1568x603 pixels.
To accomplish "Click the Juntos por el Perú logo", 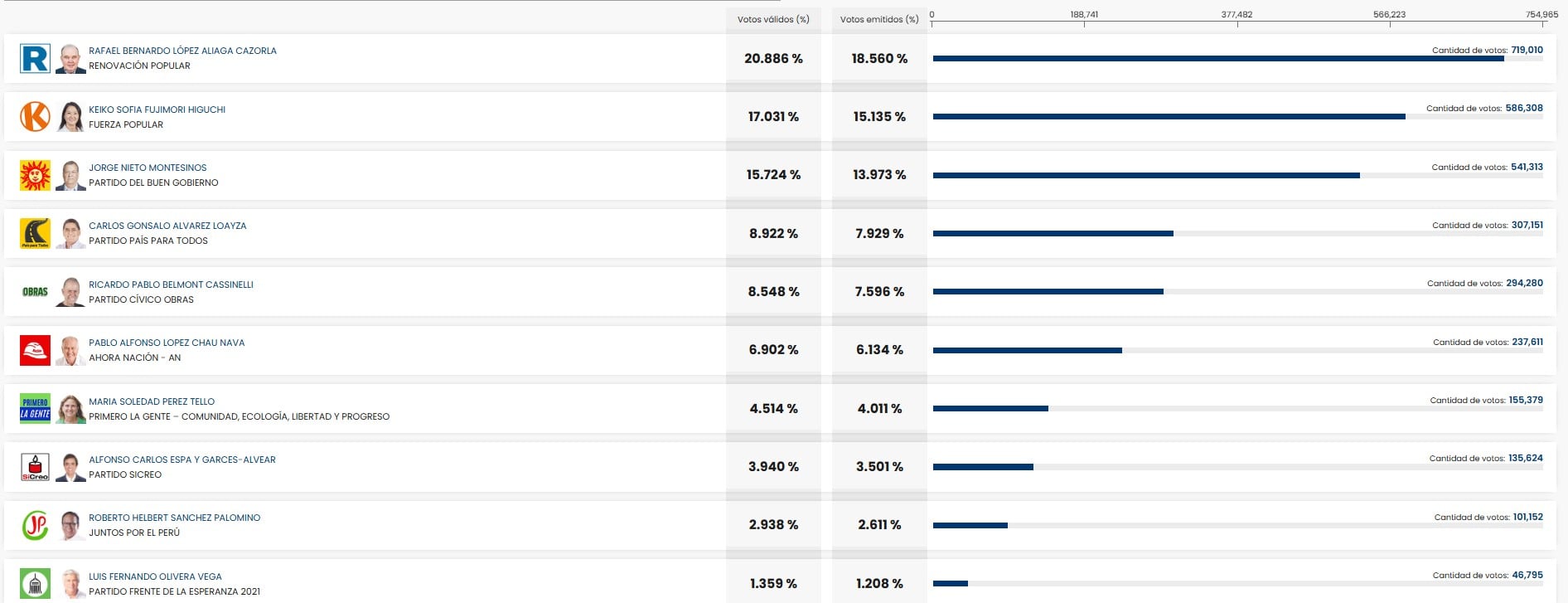I will pyautogui.click(x=35, y=525).
